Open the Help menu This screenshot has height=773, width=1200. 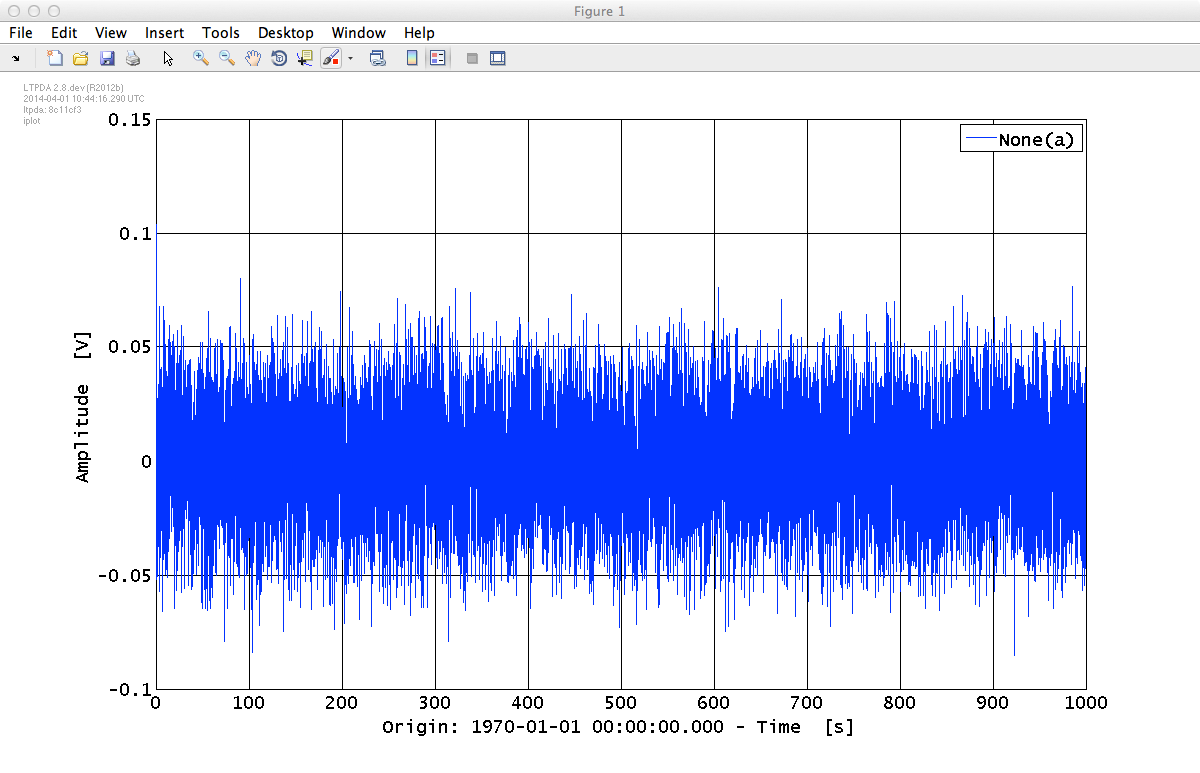coord(419,33)
